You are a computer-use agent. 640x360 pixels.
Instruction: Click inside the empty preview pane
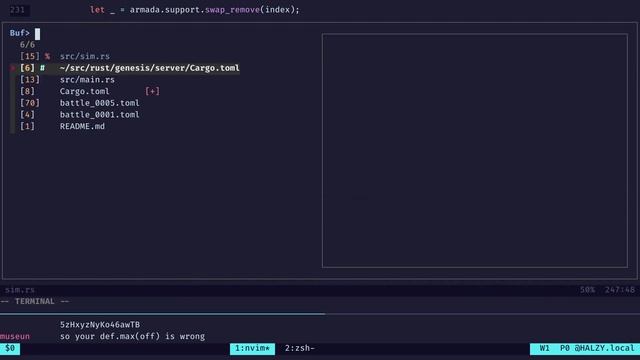click(x=475, y=151)
